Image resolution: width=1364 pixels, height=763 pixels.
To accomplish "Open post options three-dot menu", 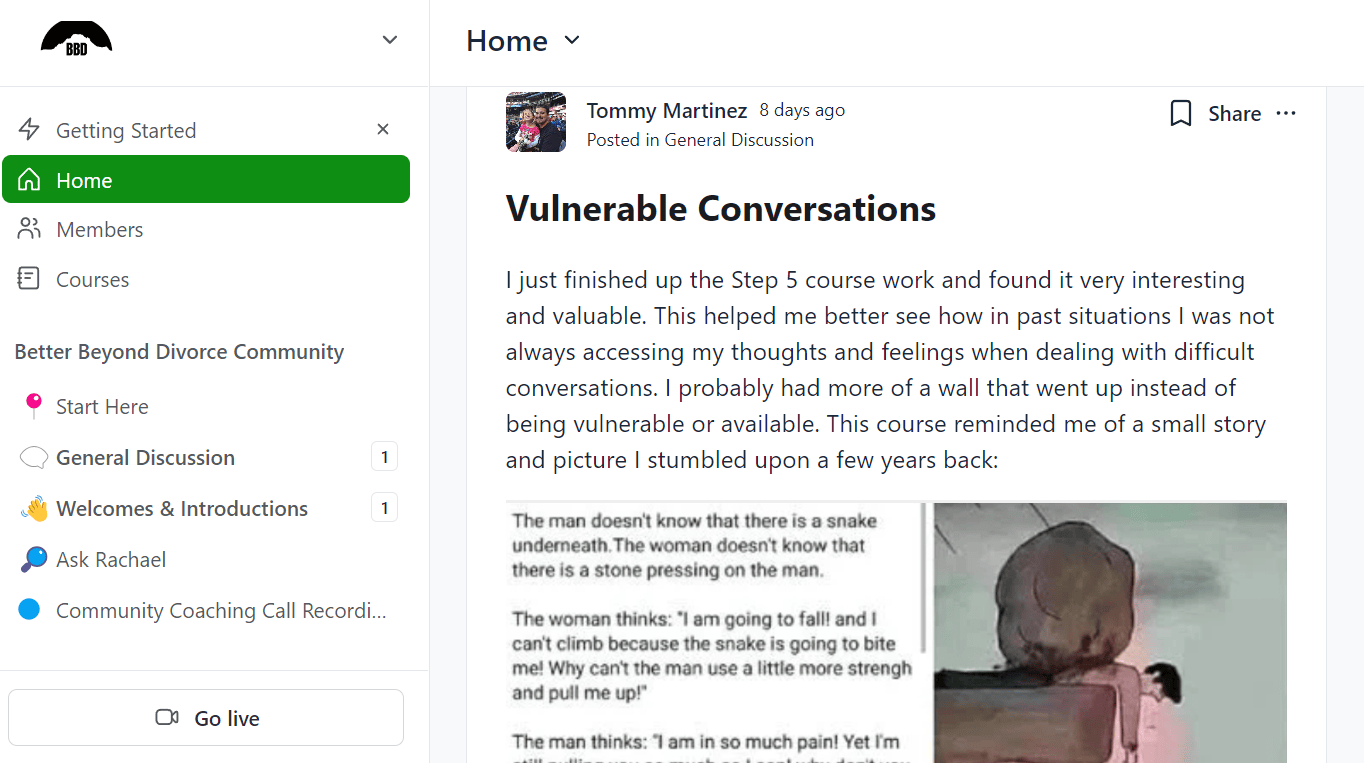I will coord(1286,114).
